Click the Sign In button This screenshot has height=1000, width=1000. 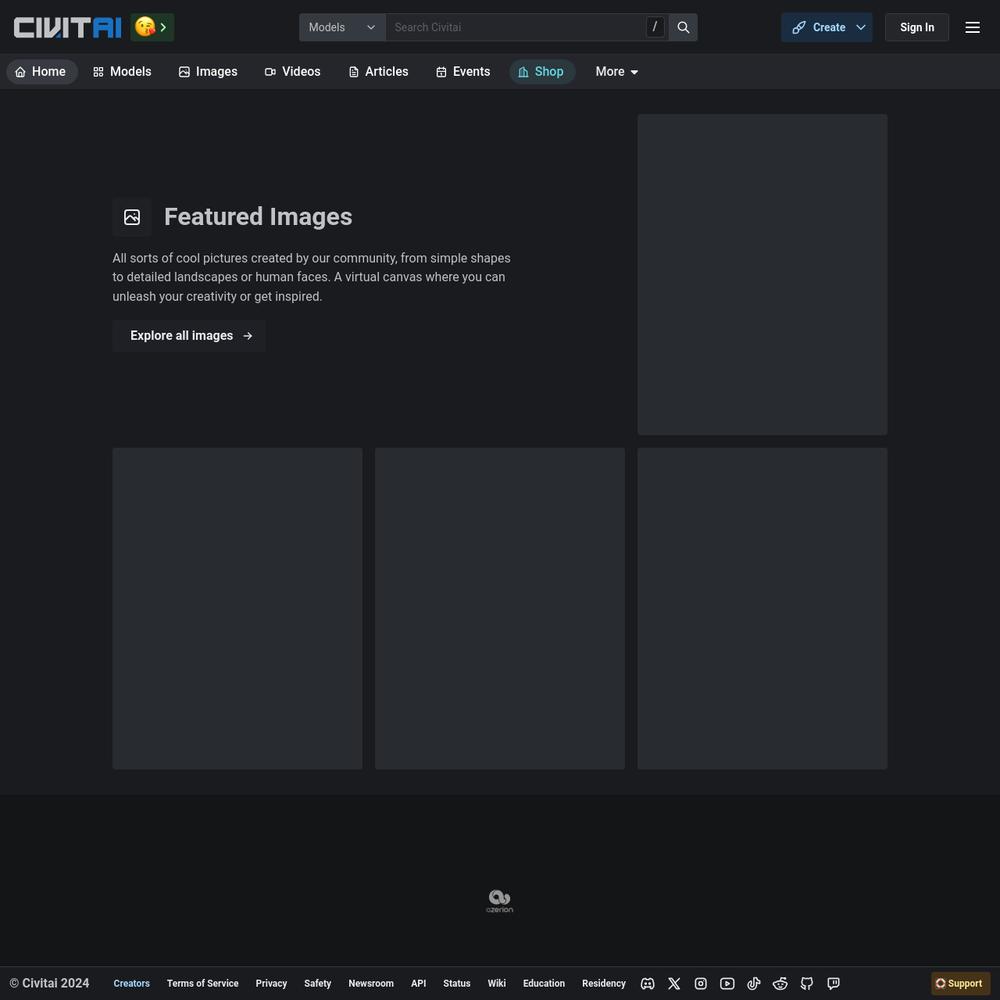916,27
